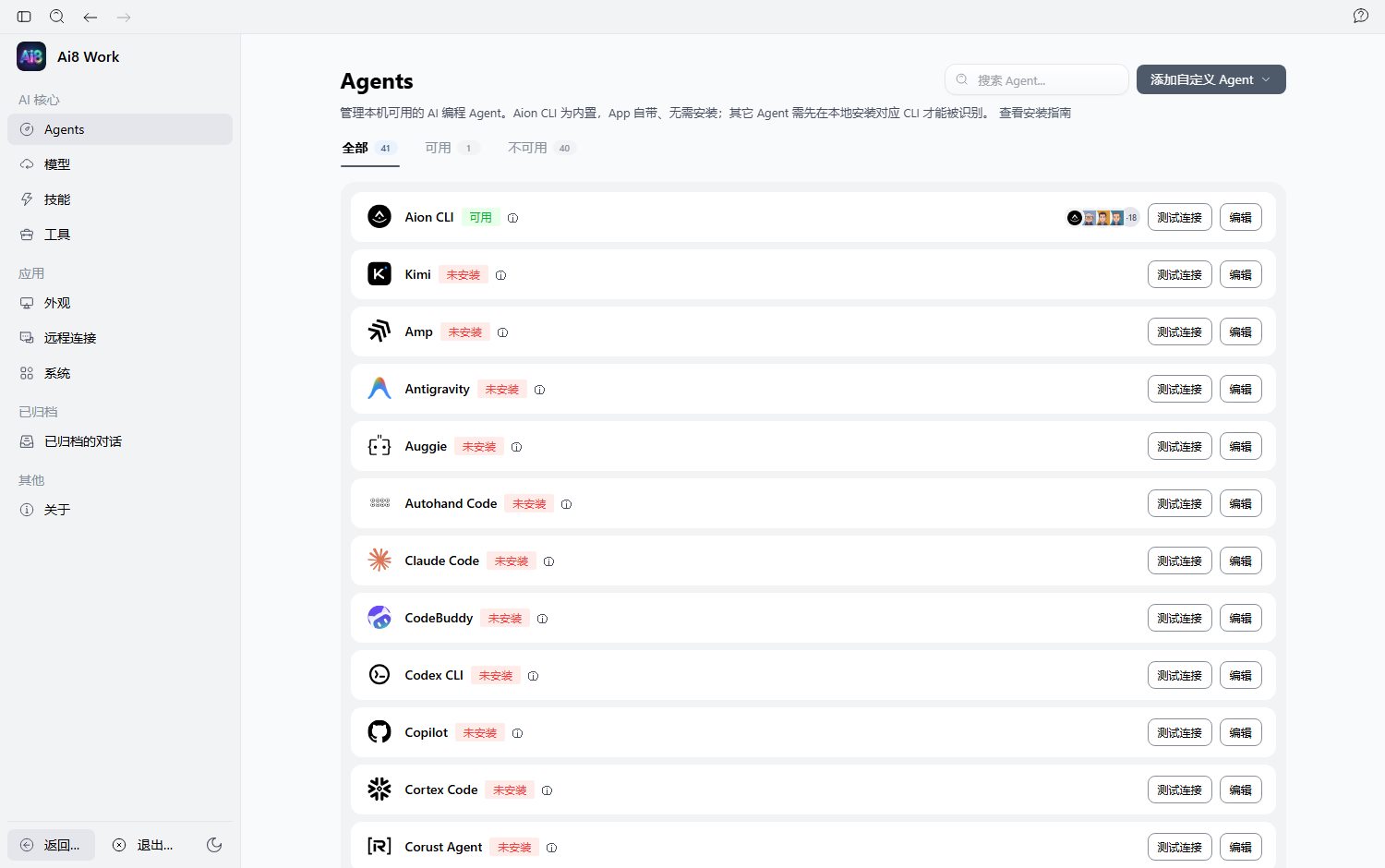Test connection for Auggie

[x=1179, y=447]
